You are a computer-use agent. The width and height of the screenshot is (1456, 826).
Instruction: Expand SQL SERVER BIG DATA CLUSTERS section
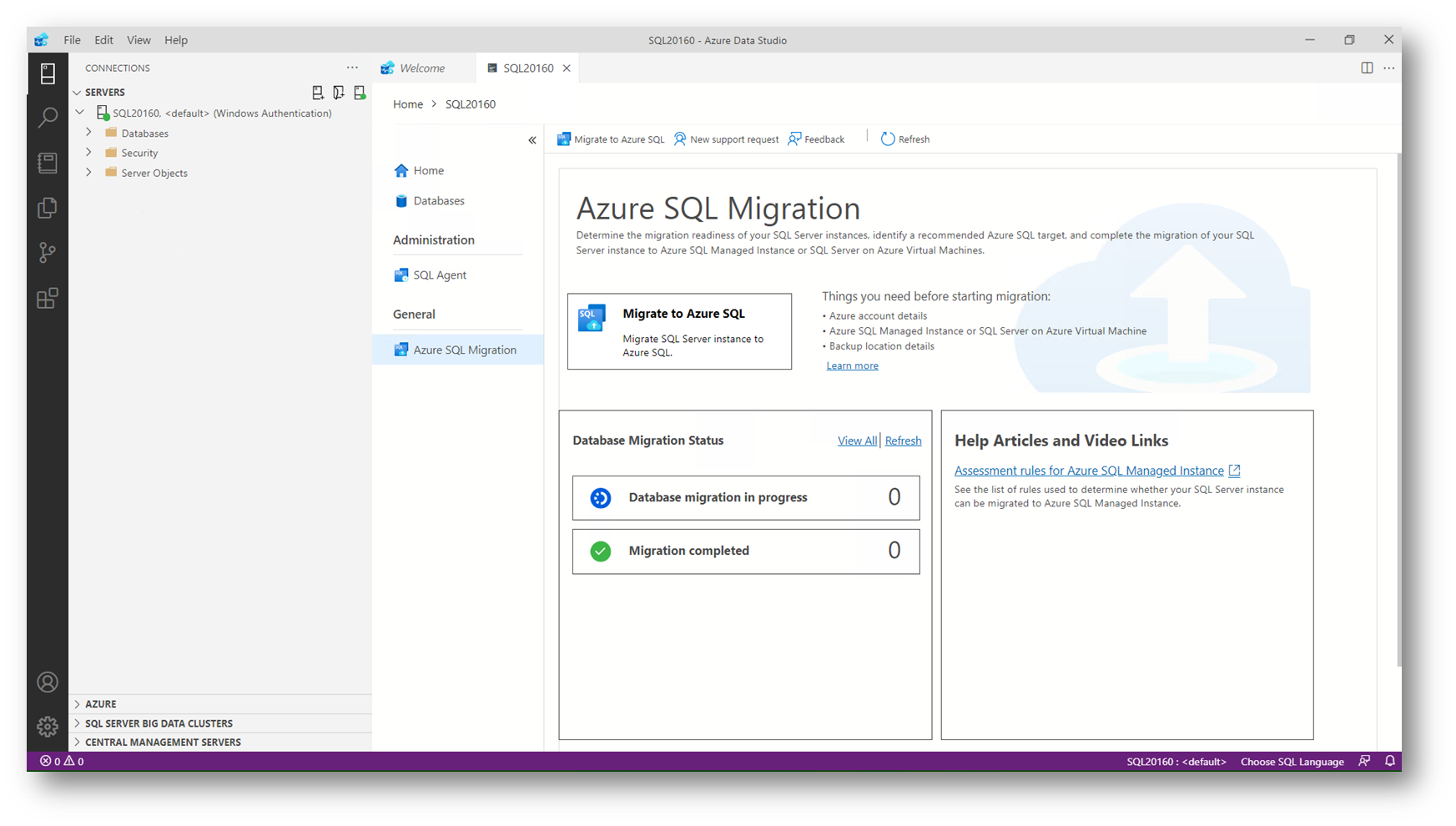coord(220,723)
